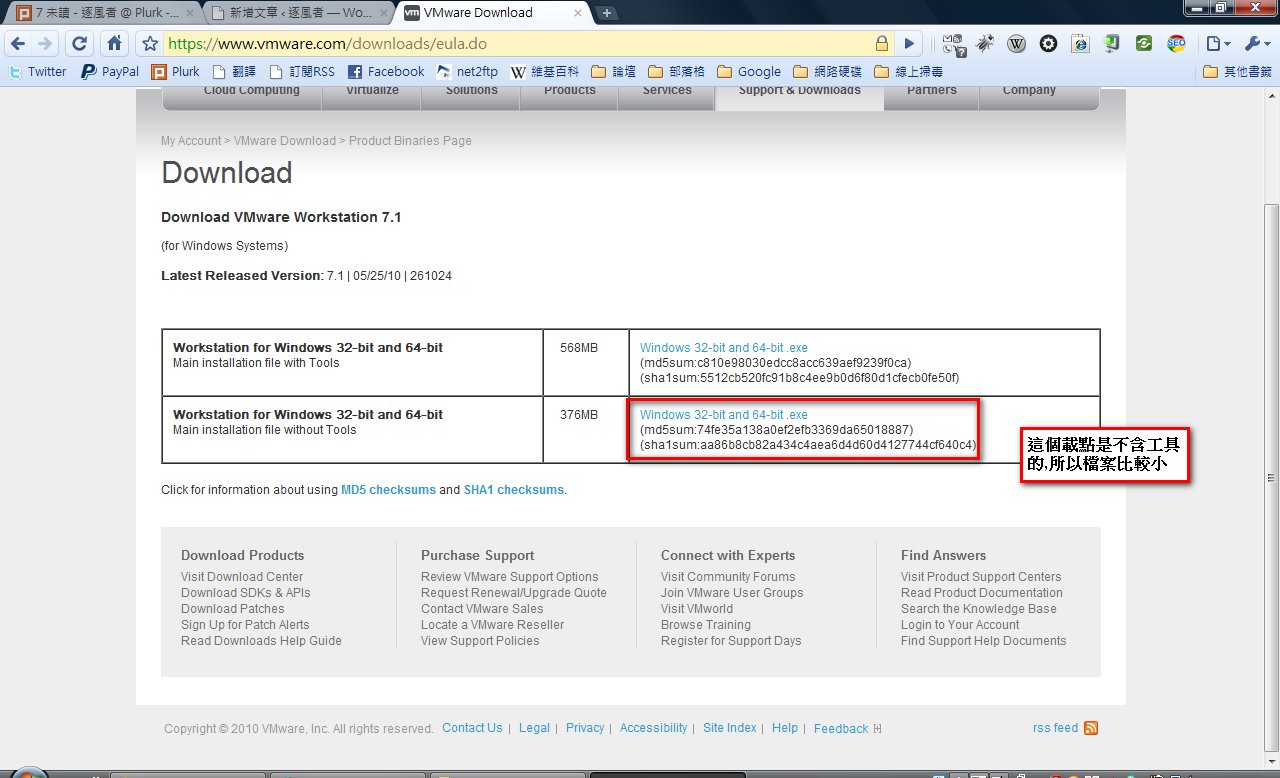
Task: Open the Download Patches link
Action: click(233, 609)
